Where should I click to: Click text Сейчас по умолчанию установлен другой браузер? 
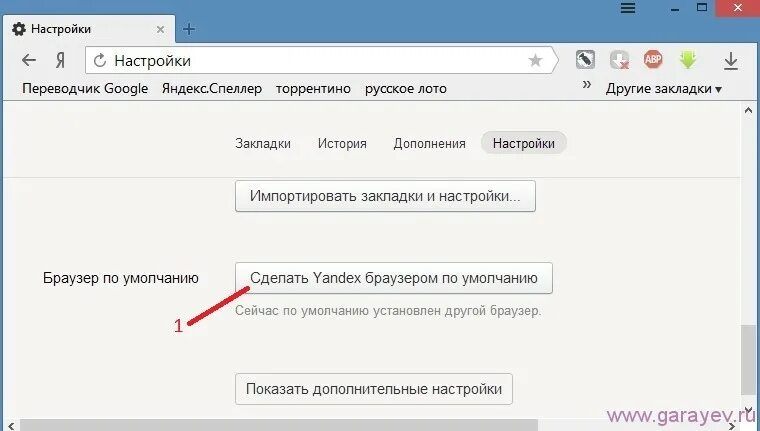point(388,310)
